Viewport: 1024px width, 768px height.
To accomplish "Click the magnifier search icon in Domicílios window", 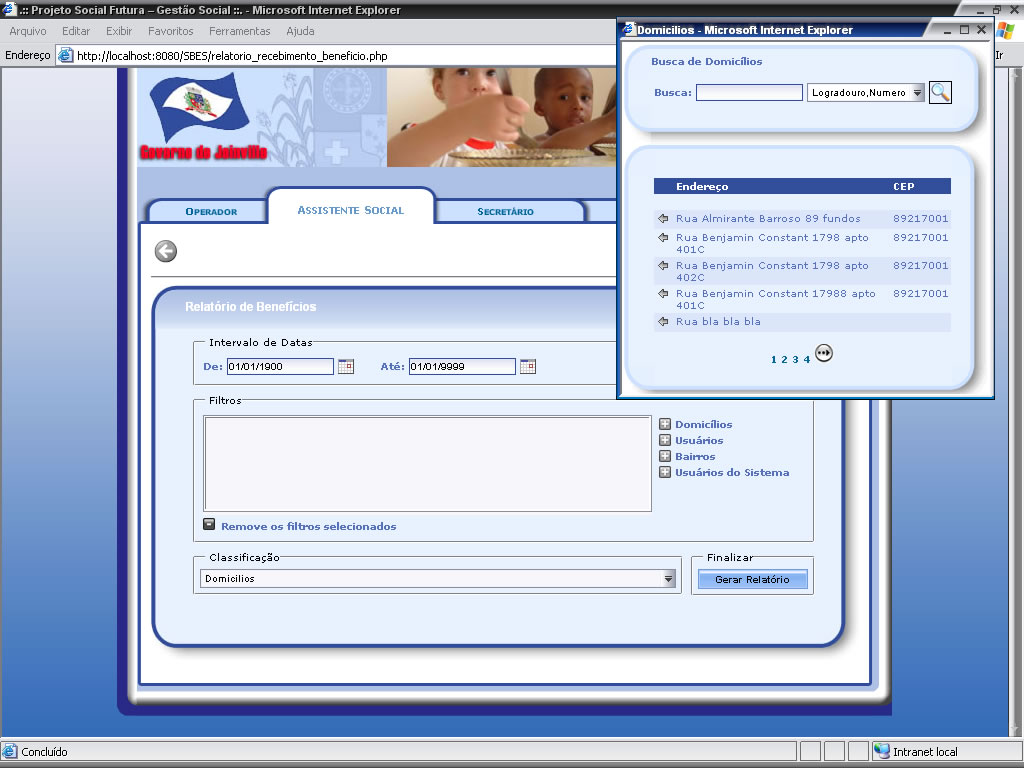I will click(940, 92).
